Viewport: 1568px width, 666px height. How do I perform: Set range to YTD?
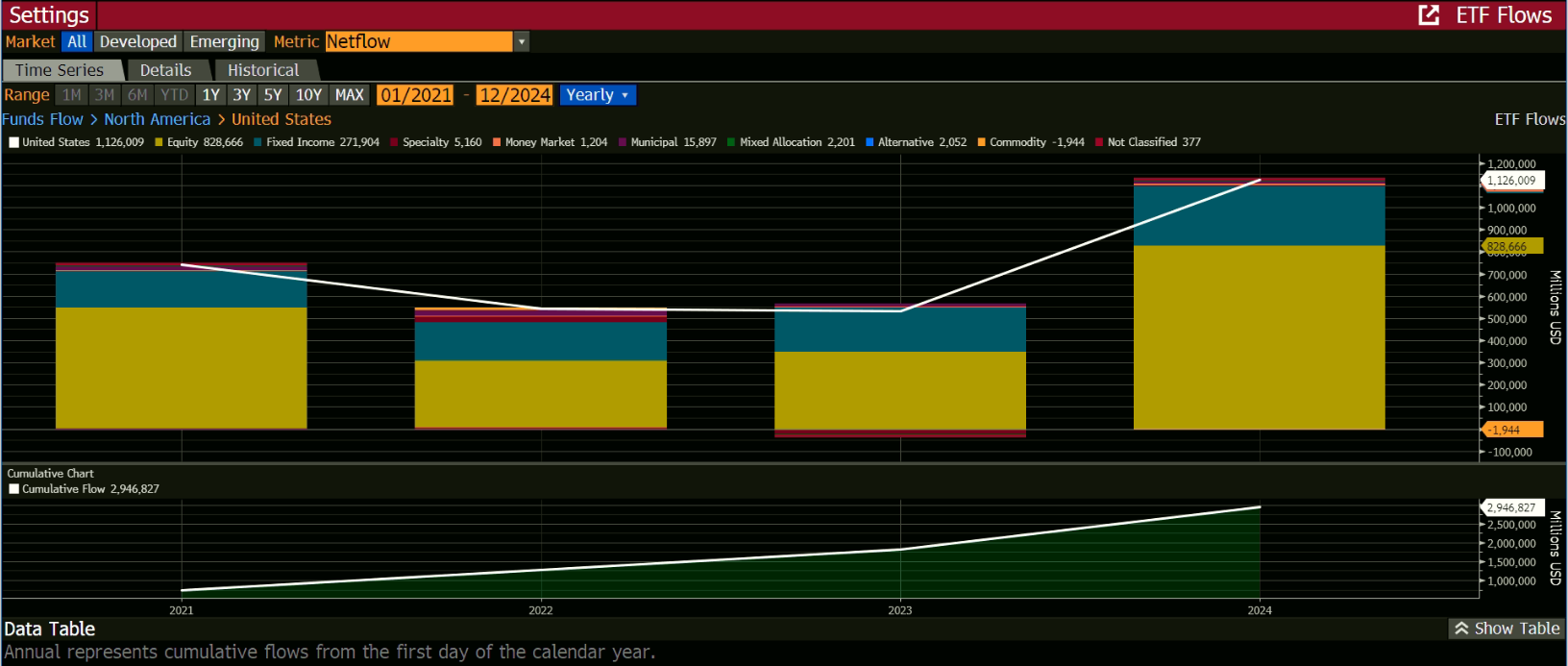(x=175, y=95)
